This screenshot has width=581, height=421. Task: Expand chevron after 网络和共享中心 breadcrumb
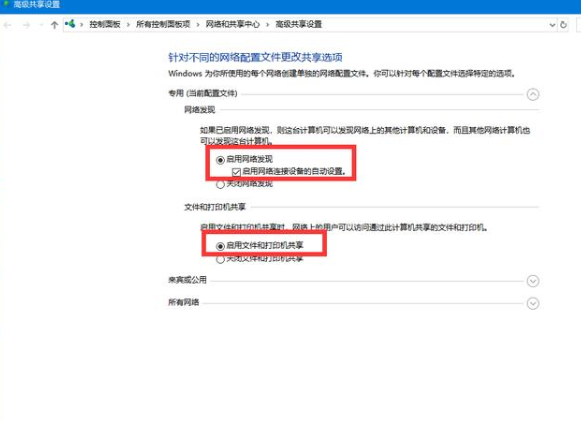268,25
